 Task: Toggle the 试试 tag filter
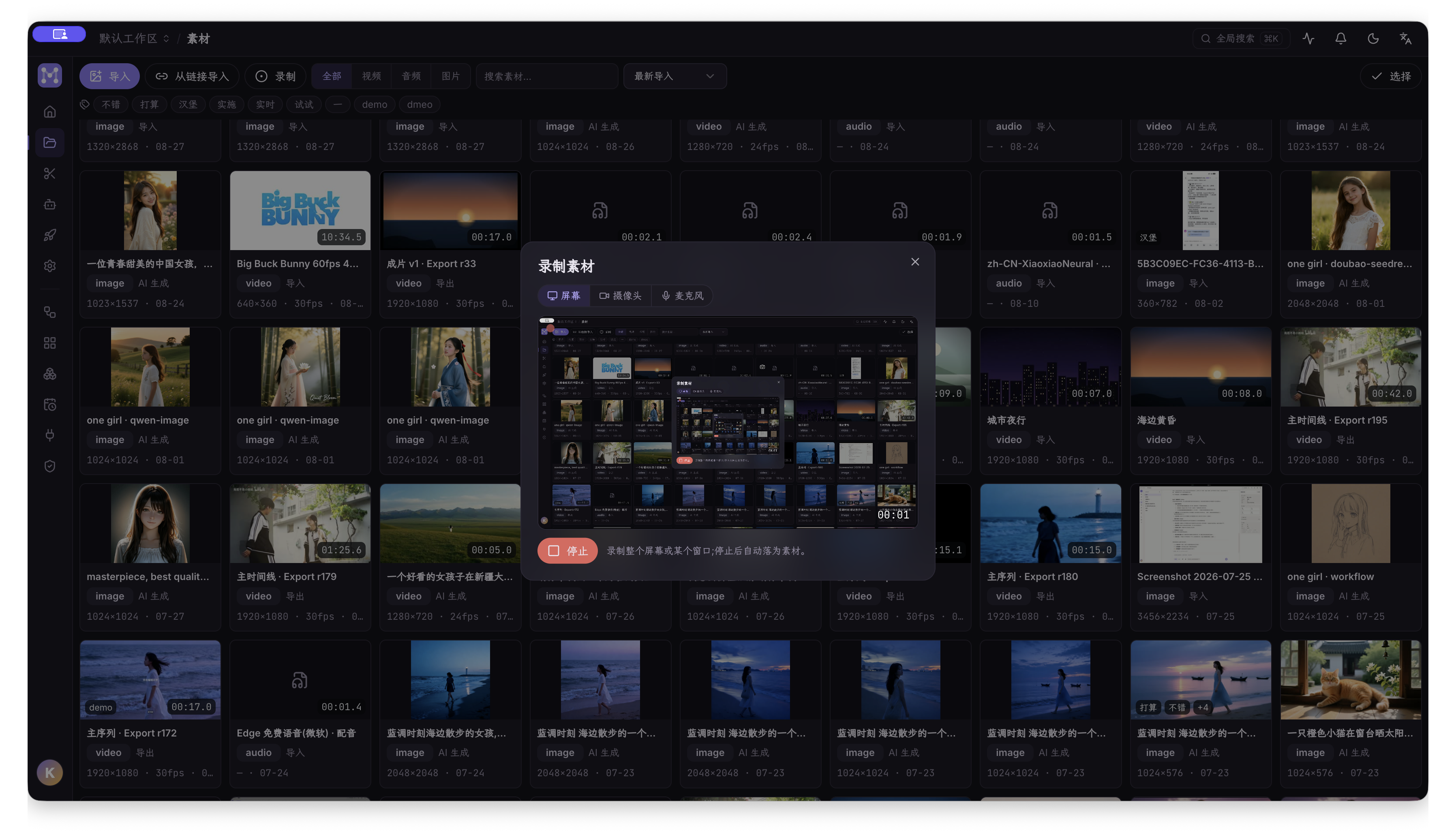coord(304,105)
